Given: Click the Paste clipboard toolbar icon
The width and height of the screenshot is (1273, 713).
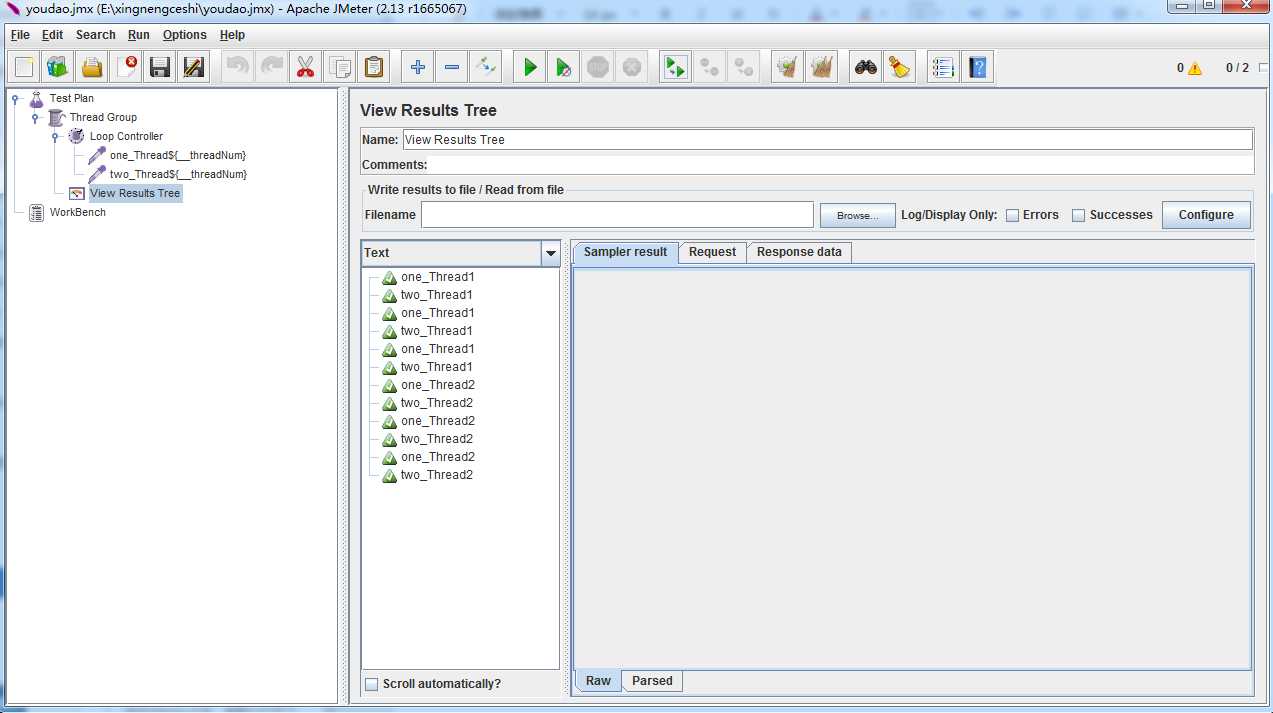Looking at the screenshot, I should [374, 68].
